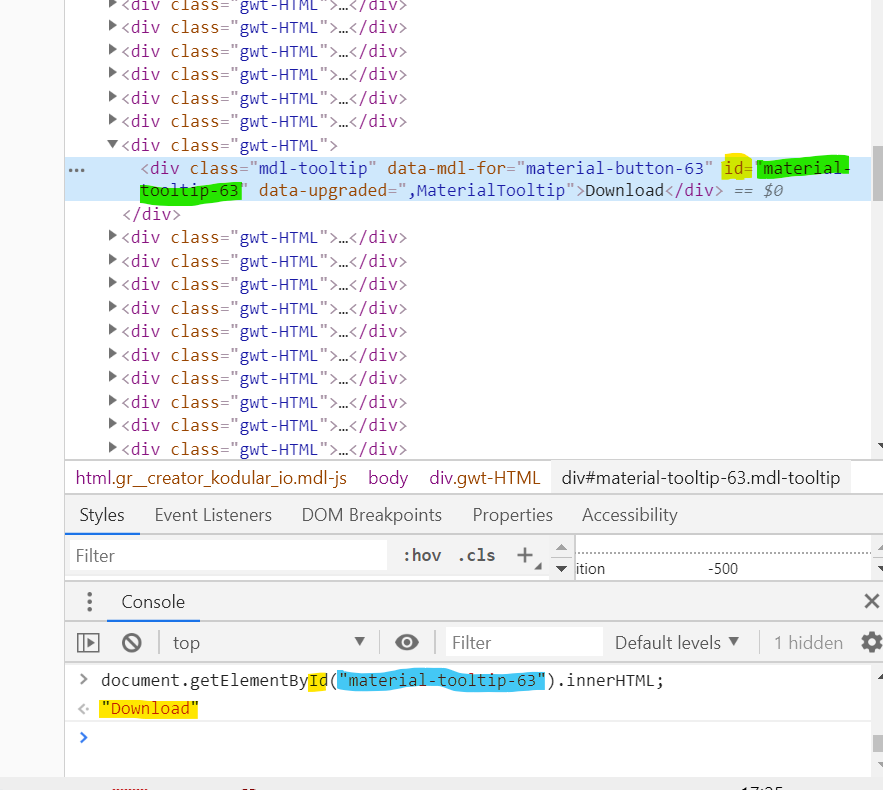Screen dimensions: 883x790
Task: Expand the first collapsed gwt-HTML div below the open node
Action: click(112, 236)
